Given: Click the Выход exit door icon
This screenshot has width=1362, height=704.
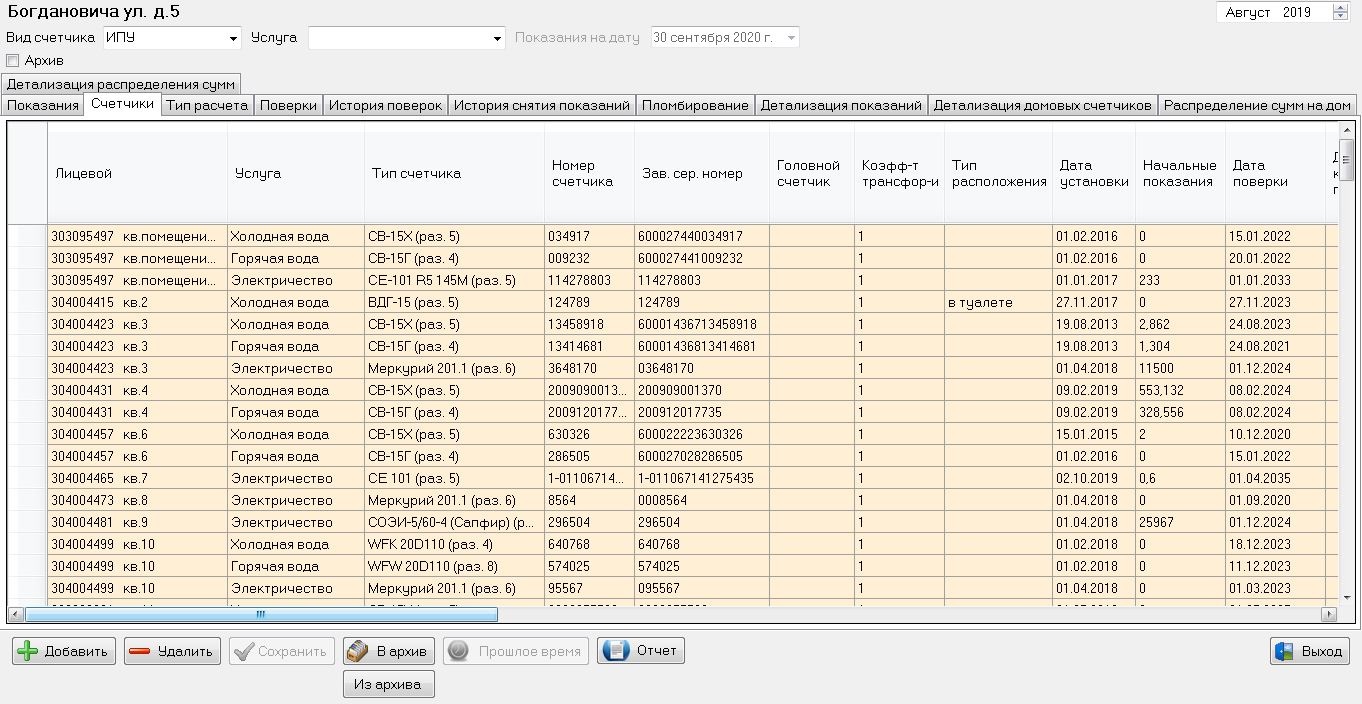Looking at the screenshot, I should tap(1284, 651).
